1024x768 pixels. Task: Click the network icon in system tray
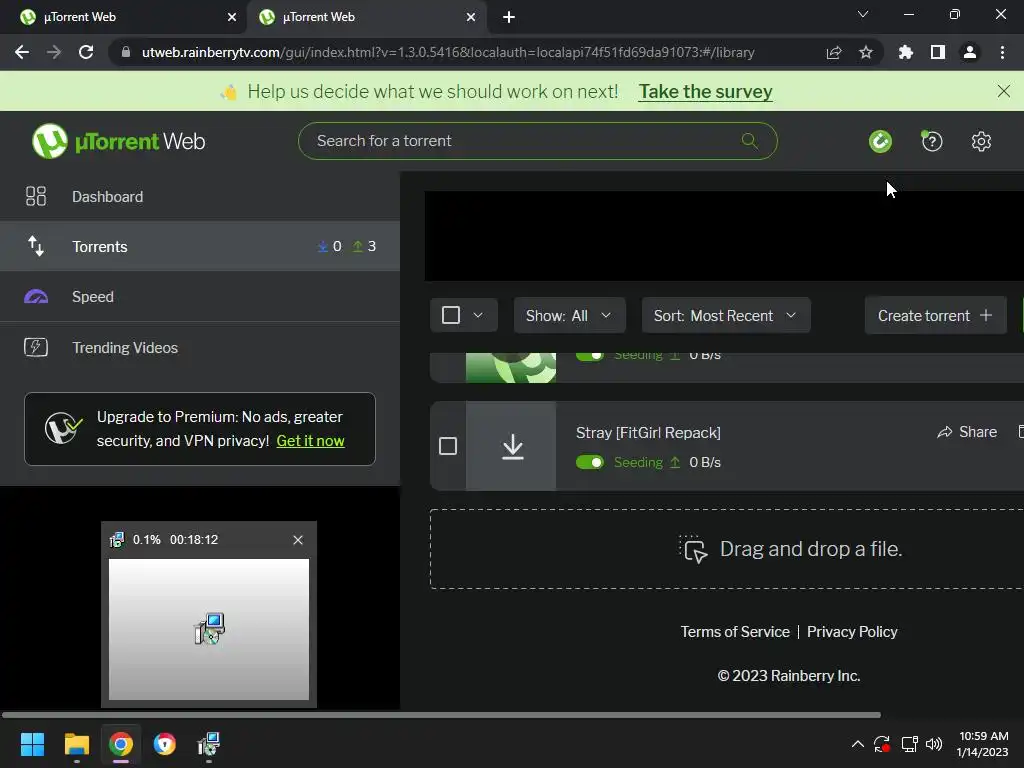[909, 743]
